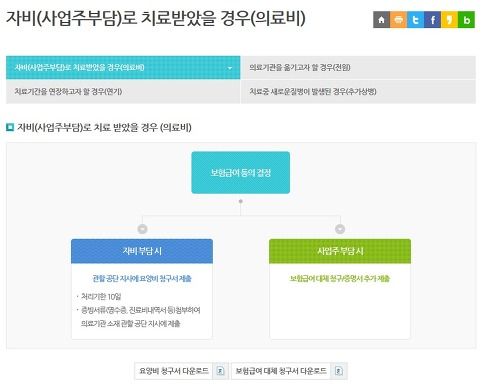500x384 pixels.
Task: Click section heading 자비(사업주부담)로 치료 받았을 경우
Action: point(104,127)
